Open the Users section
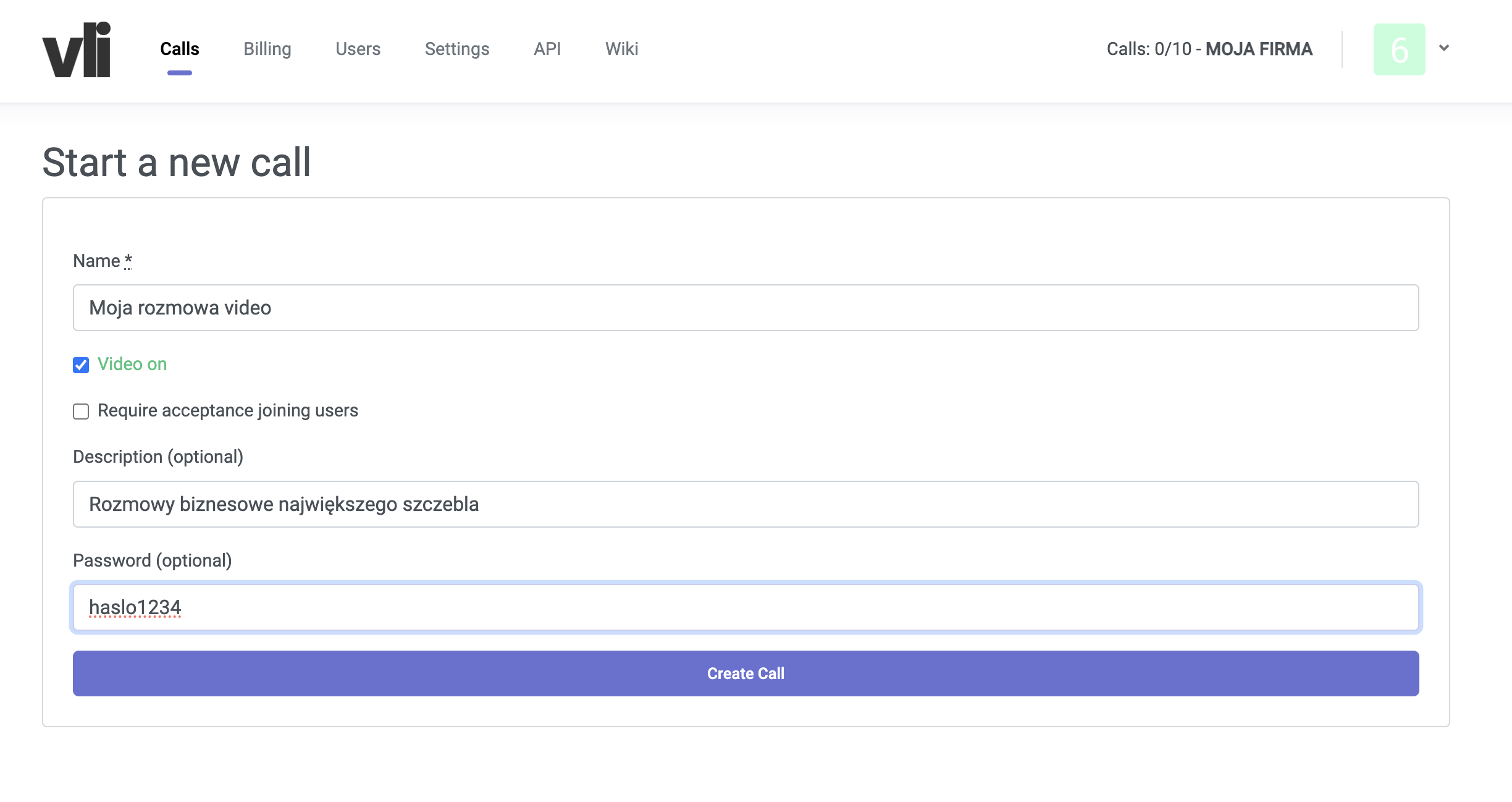Image resolution: width=1512 pixels, height=802 pixels. (x=358, y=49)
